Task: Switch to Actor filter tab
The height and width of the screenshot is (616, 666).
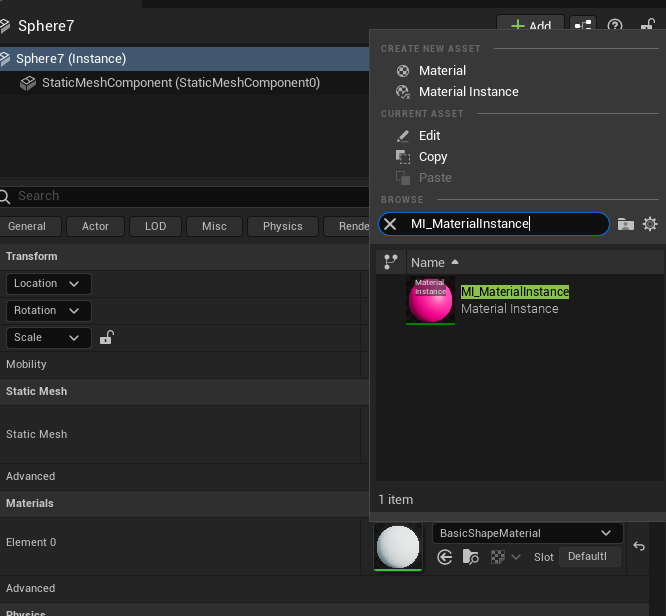Action: tap(96, 226)
